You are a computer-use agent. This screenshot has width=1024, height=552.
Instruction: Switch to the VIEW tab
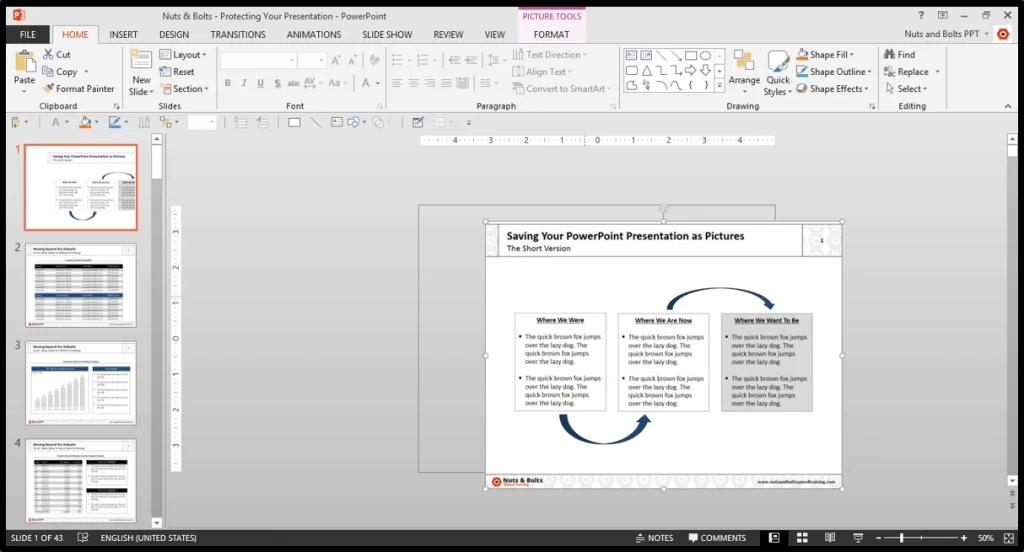point(494,35)
